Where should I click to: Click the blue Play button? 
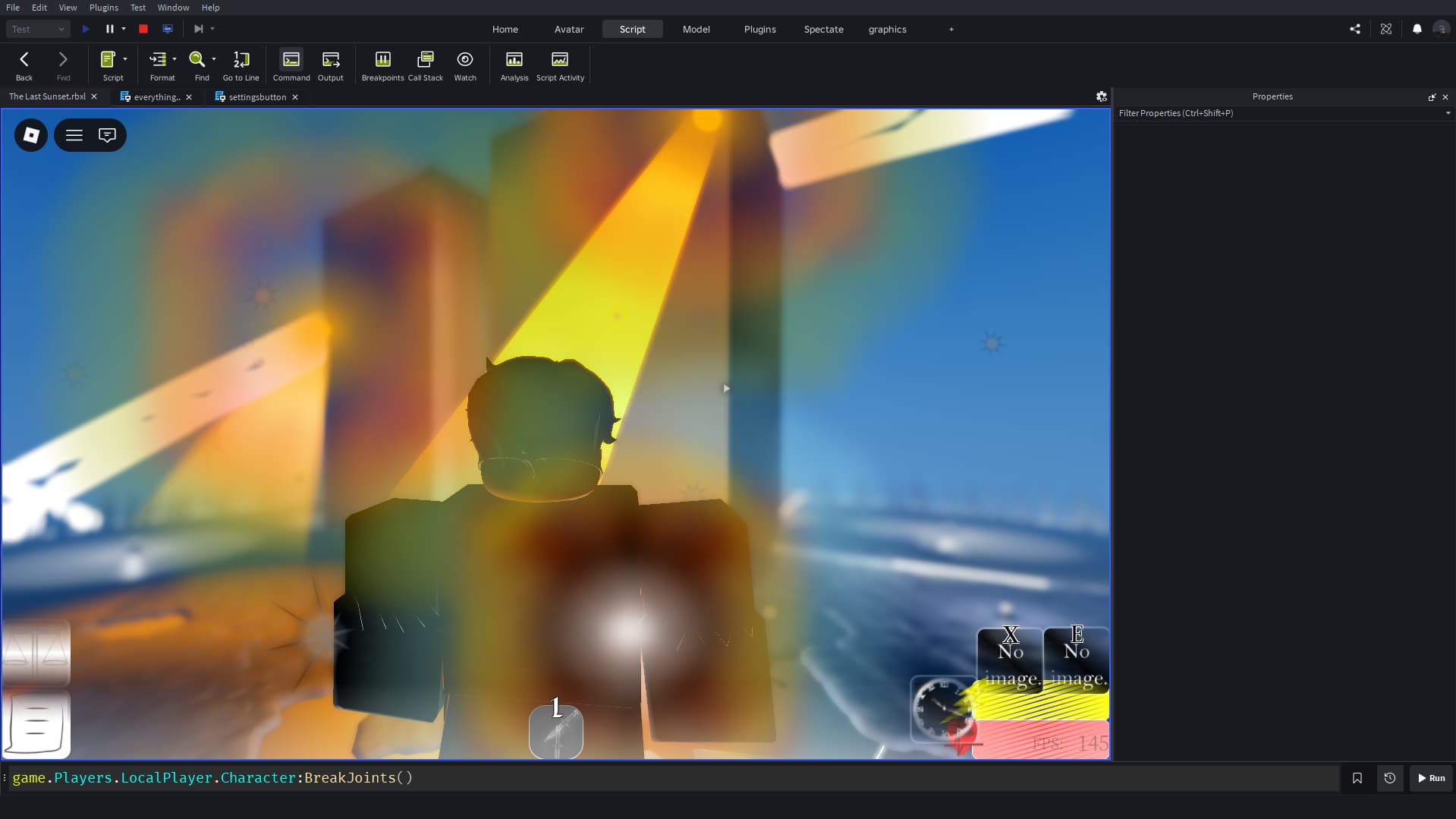(x=86, y=29)
